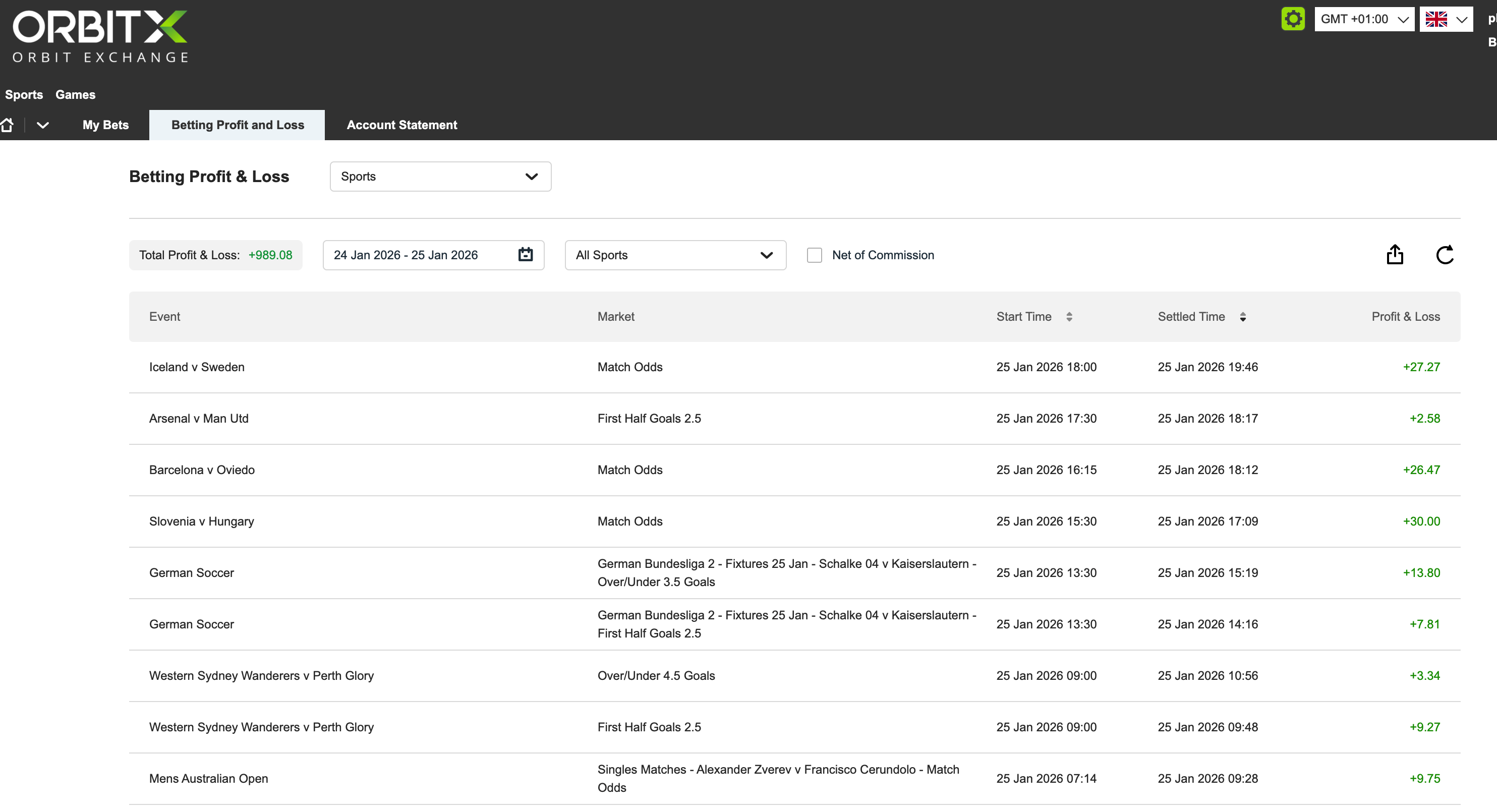
Task: Open the language flag dropdown
Action: pos(1446,19)
